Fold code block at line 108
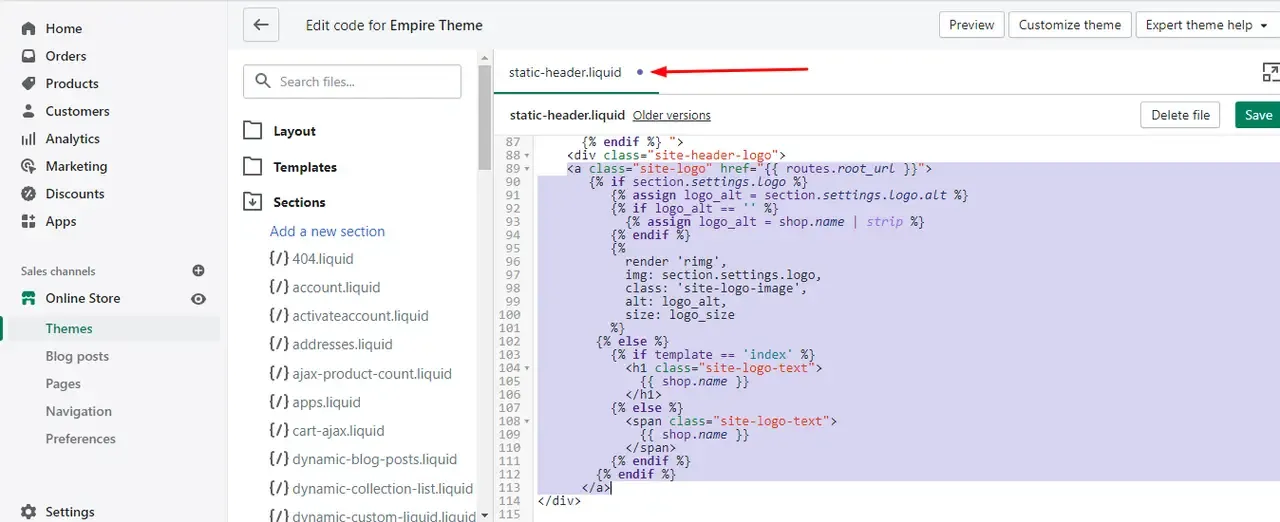This screenshot has width=1280, height=522. [527, 422]
